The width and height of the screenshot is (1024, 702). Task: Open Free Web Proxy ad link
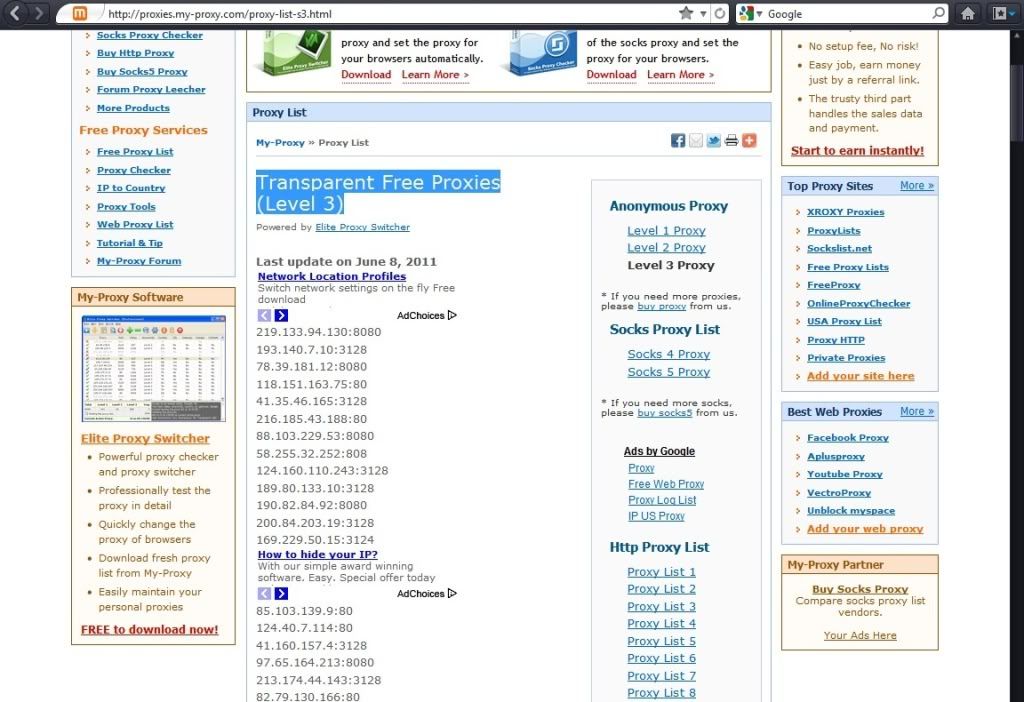[666, 484]
